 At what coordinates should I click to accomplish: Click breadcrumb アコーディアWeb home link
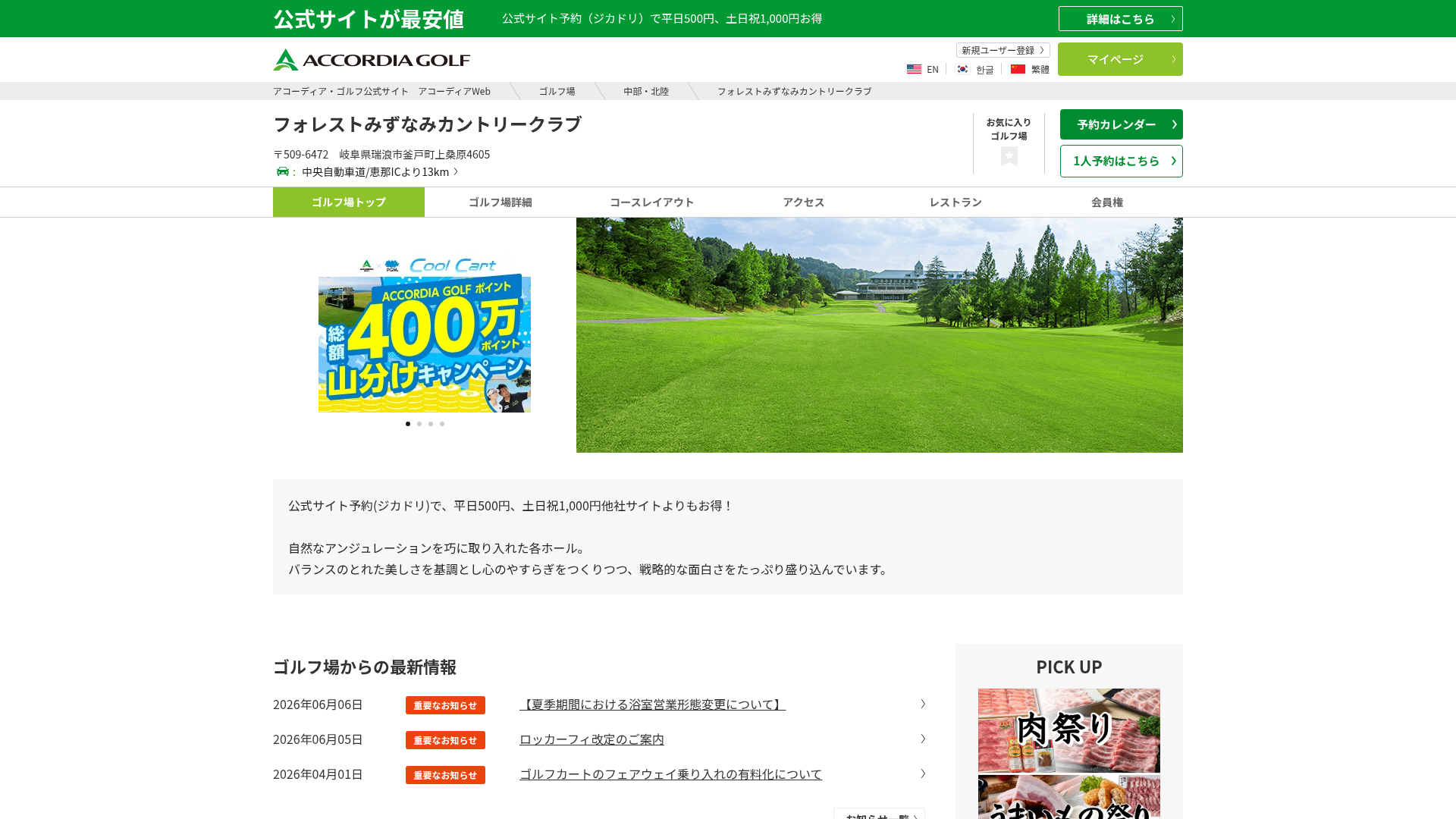tap(381, 91)
